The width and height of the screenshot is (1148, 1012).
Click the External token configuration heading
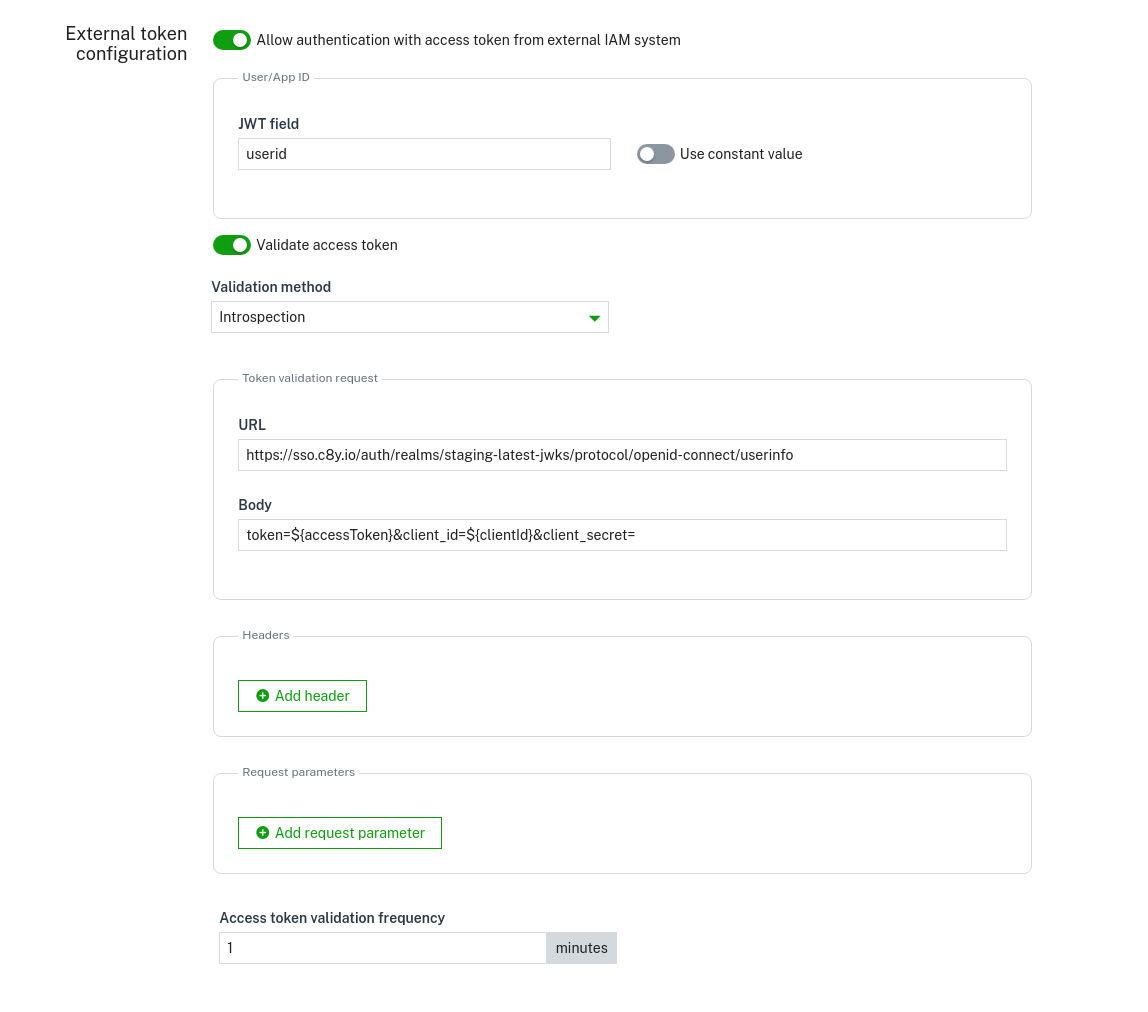point(126,44)
